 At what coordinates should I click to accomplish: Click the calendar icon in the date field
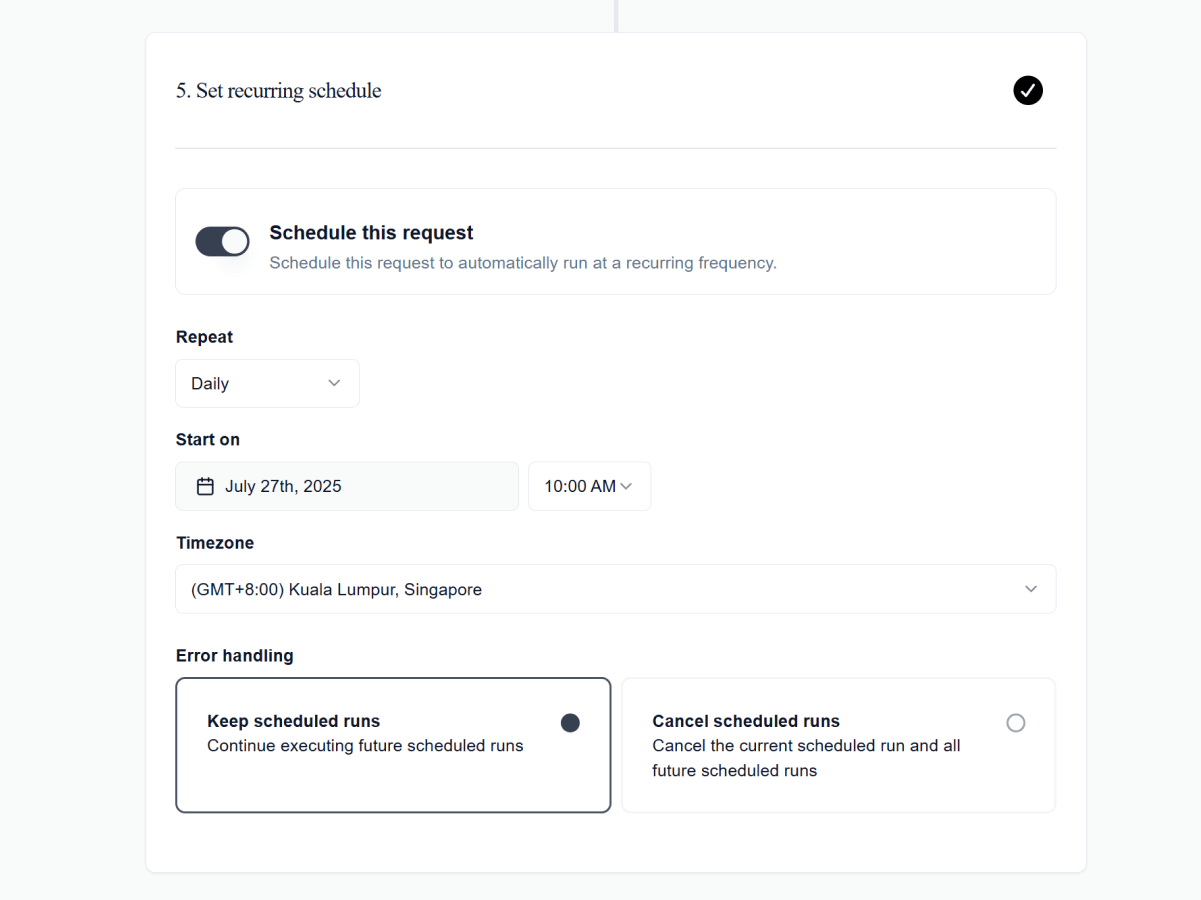tap(205, 487)
